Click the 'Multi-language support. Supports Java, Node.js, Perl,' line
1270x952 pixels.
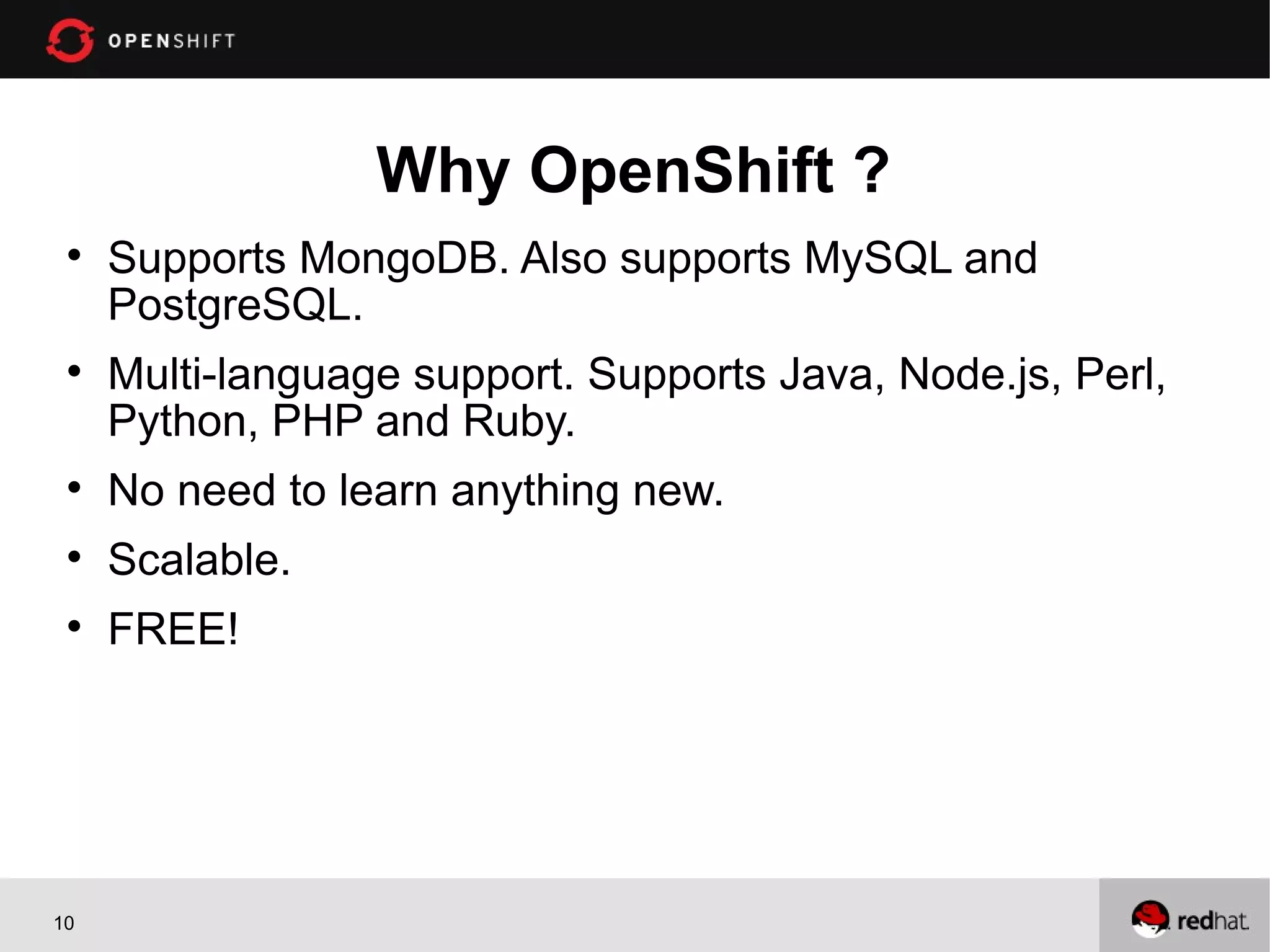[637, 375]
